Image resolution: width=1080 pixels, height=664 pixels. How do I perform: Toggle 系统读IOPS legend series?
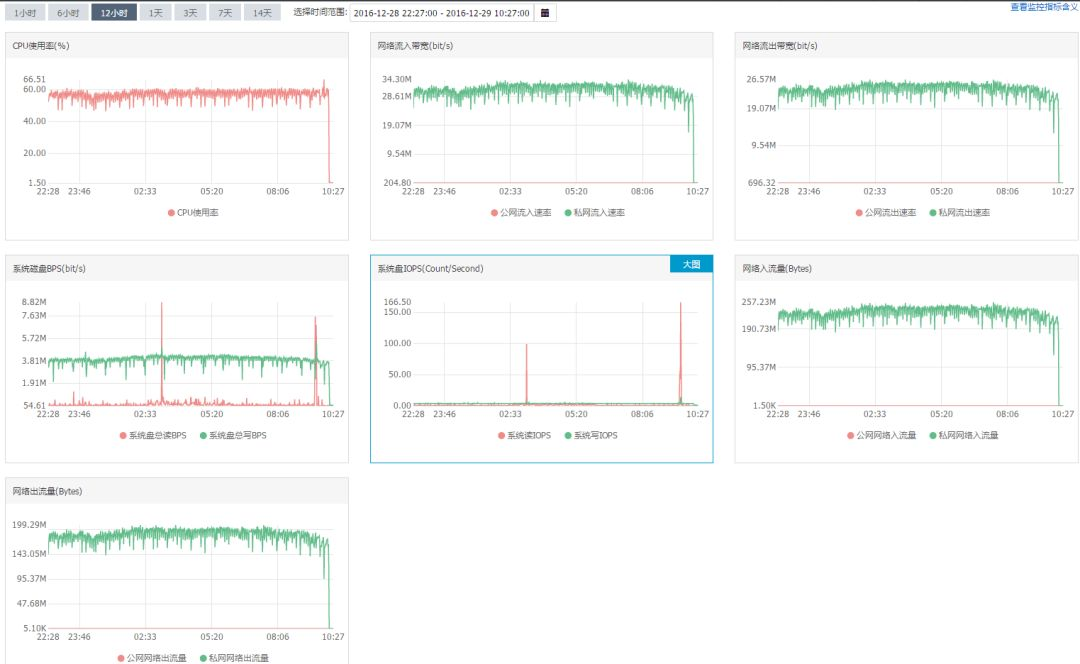coord(524,435)
